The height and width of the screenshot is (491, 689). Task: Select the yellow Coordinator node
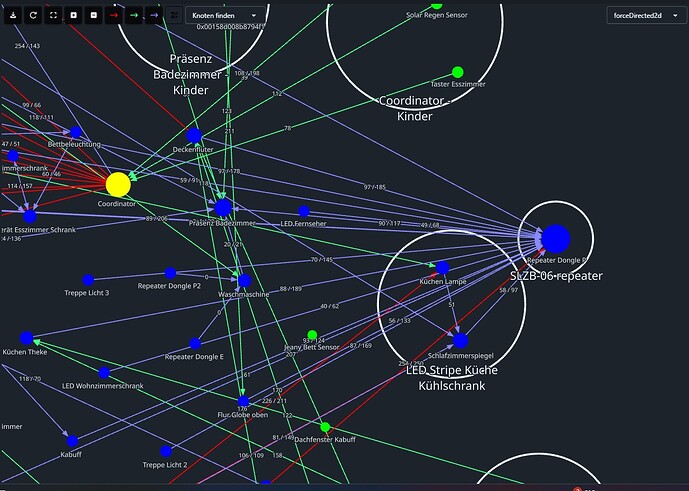click(118, 184)
